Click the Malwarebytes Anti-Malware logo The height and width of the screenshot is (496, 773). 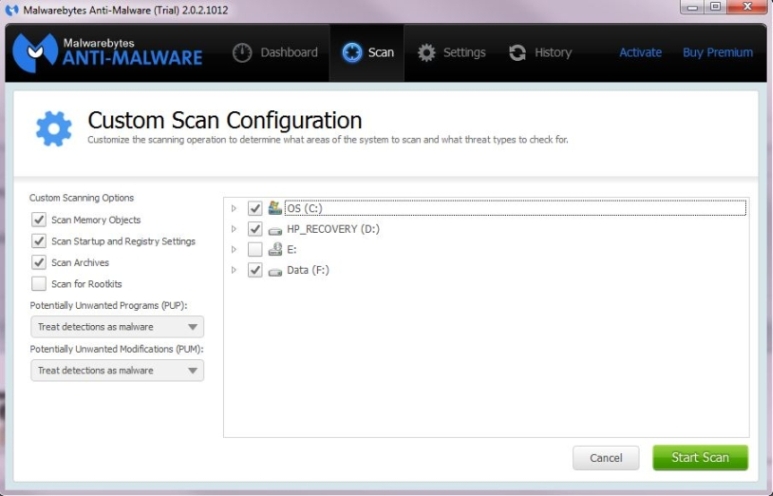(x=107, y=52)
